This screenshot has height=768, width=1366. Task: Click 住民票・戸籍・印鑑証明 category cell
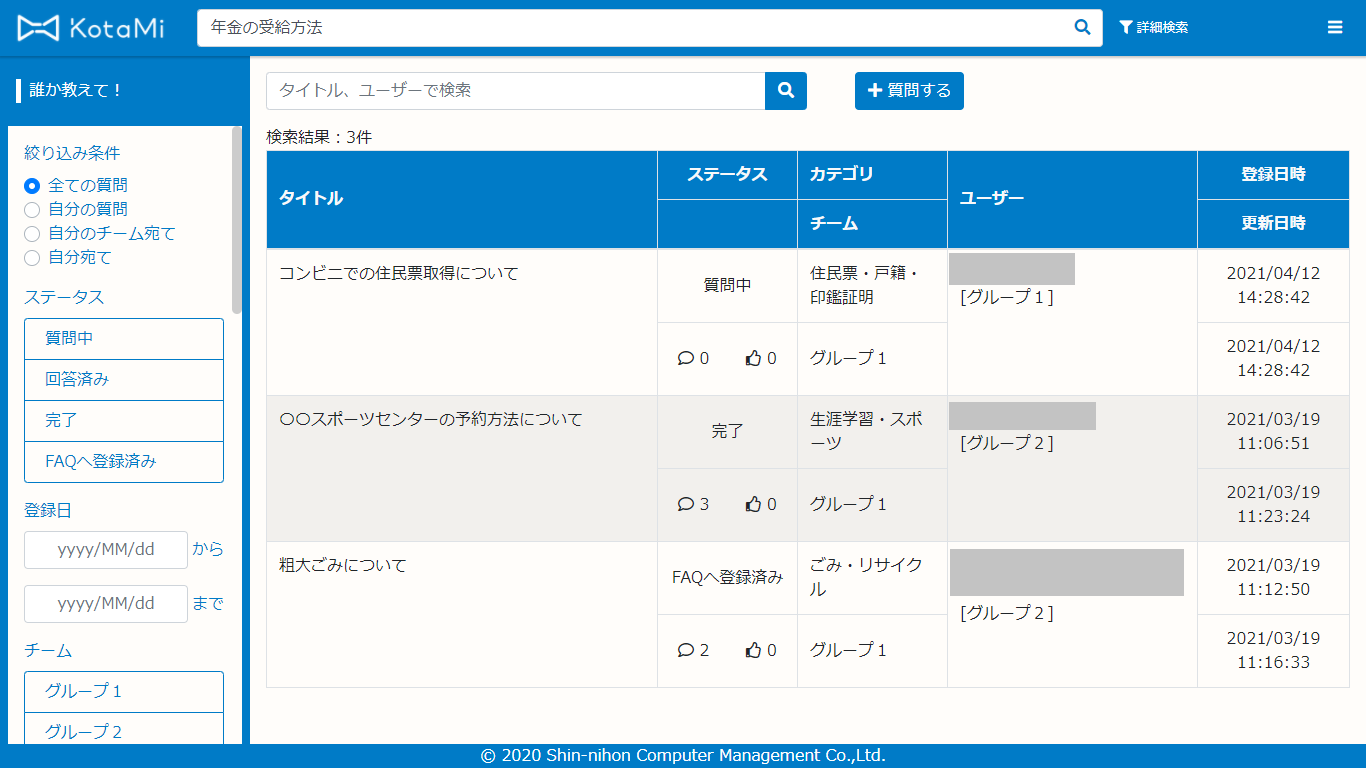click(x=872, y=285)
